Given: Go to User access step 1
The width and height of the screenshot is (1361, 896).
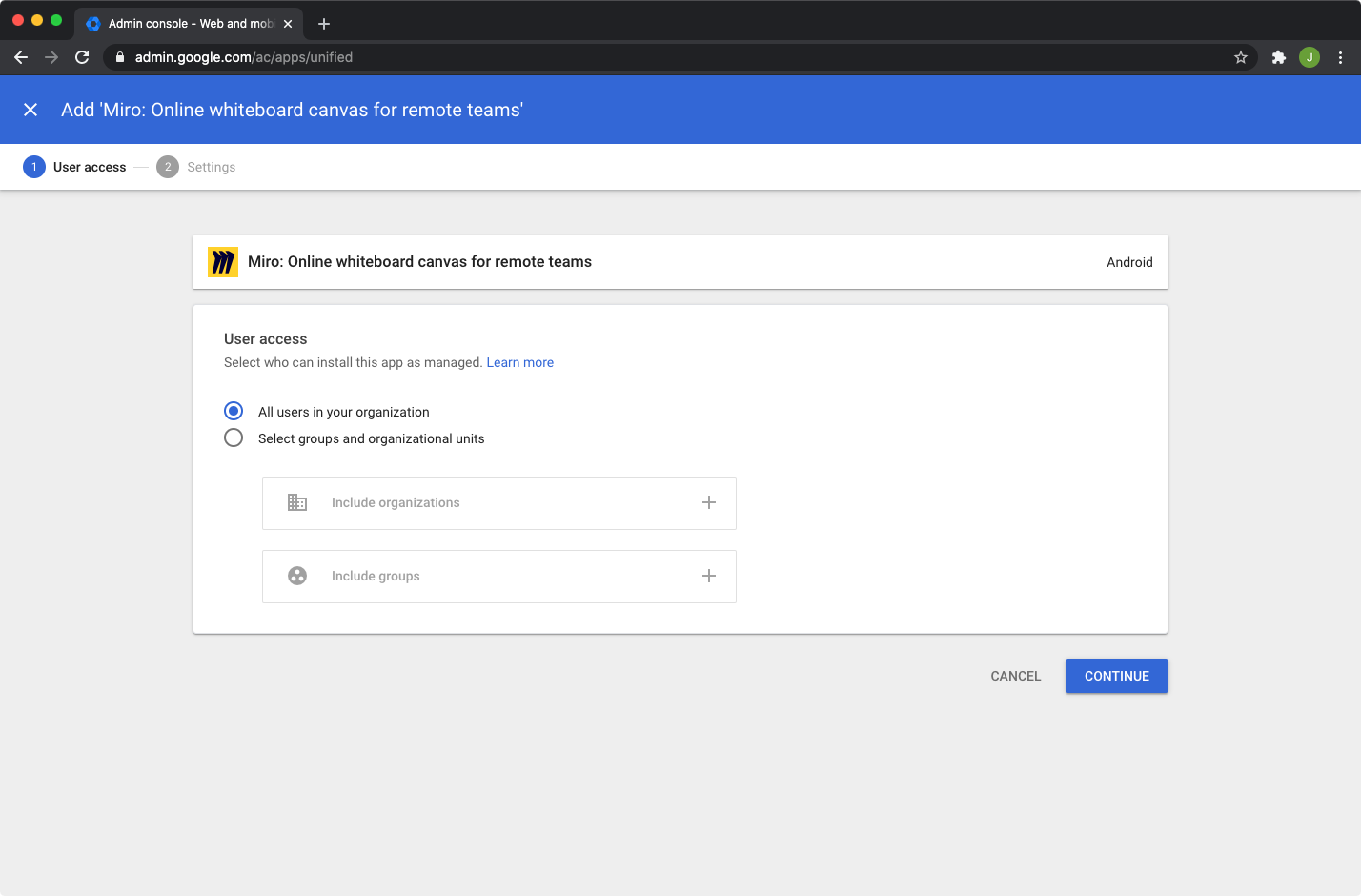Looking at the screenshot, I should coord(74,167).
